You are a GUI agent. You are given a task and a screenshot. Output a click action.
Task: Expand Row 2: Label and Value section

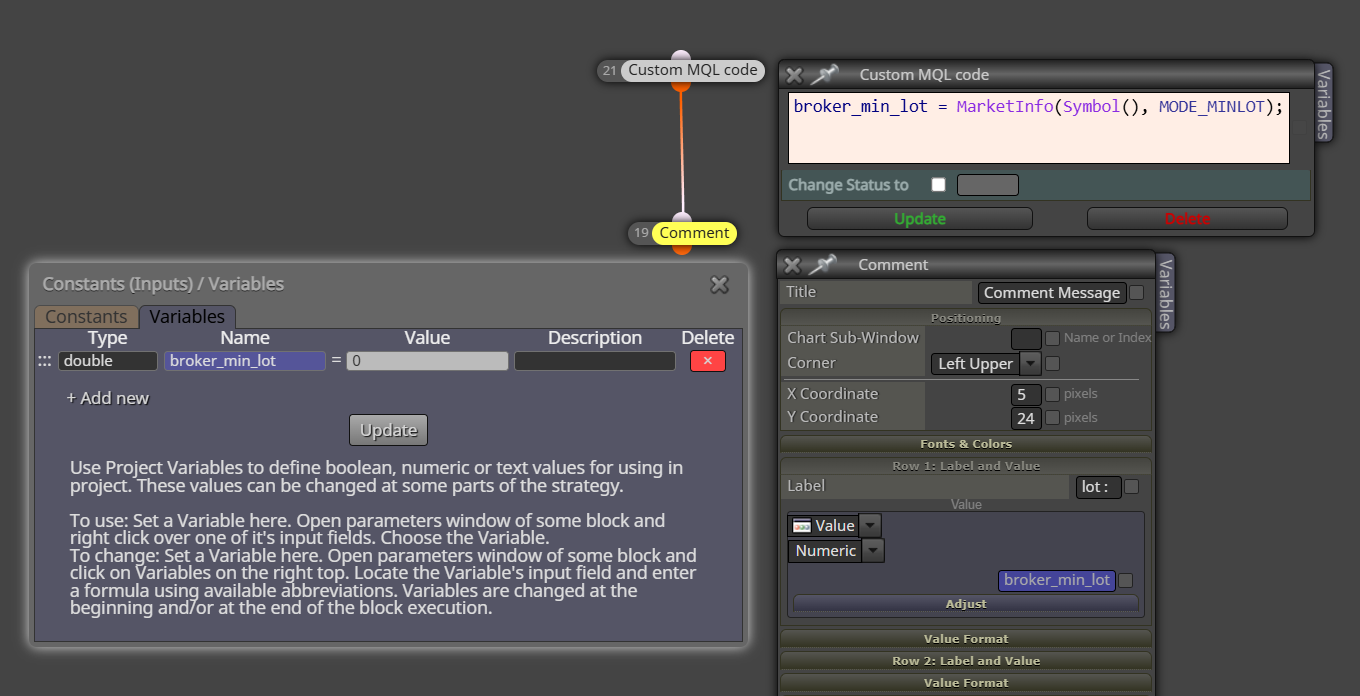[x=966, y=661]
